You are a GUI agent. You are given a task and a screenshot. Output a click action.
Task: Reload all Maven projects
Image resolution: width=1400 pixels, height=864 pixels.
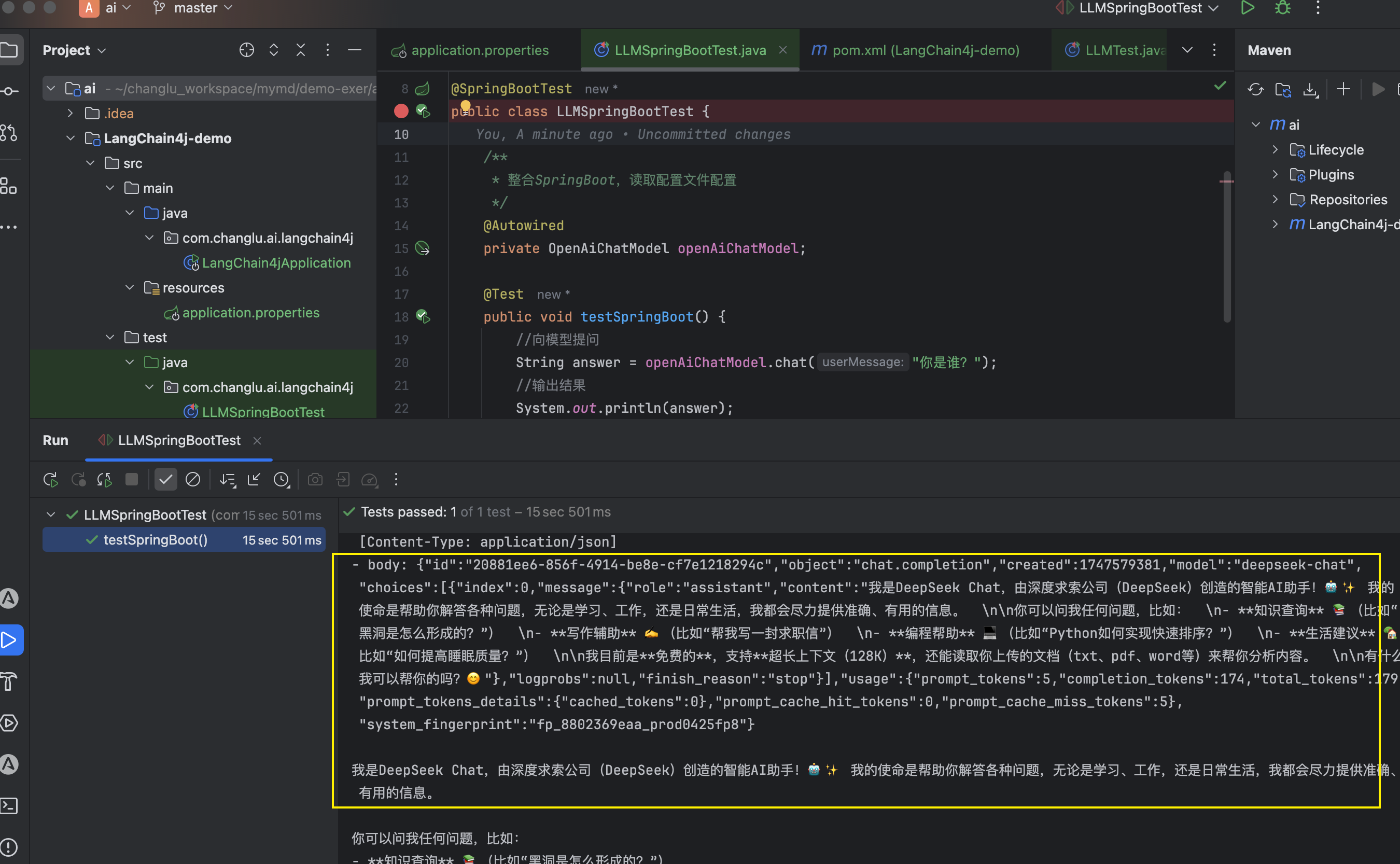(1255, 89)
